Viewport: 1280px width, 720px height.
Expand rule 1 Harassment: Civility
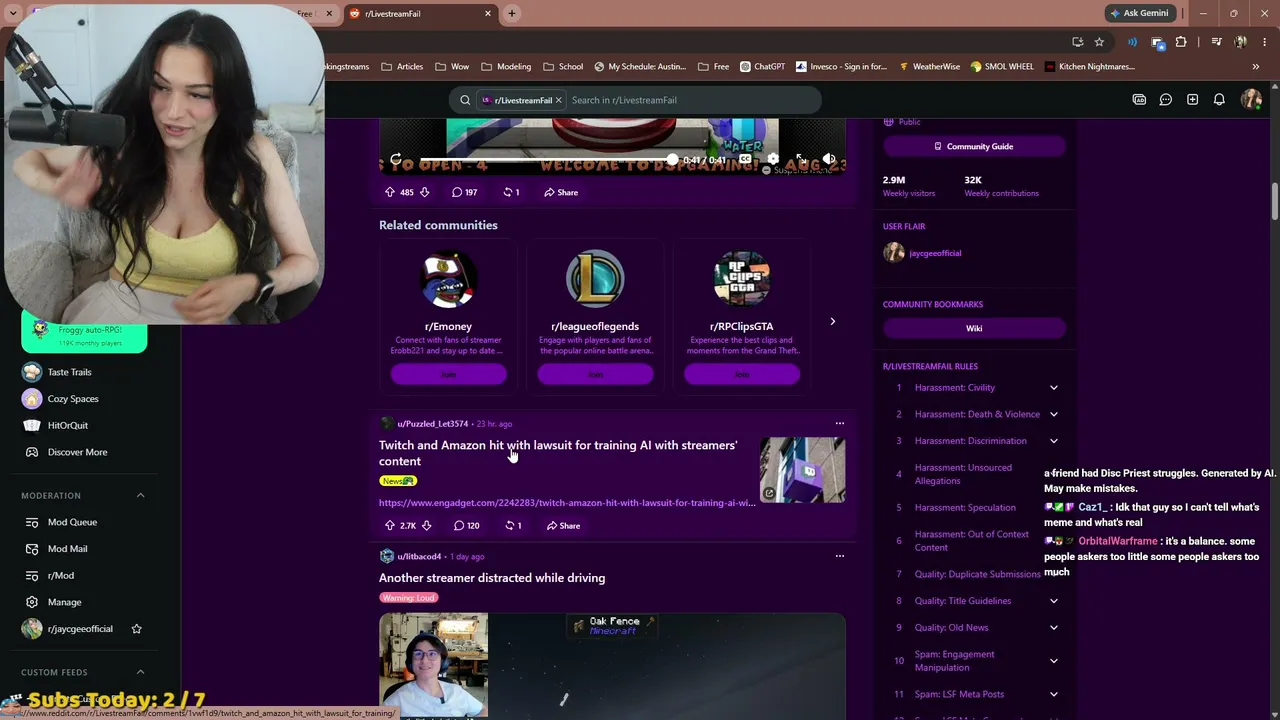pyautogui.click(x=1053, y=387)
